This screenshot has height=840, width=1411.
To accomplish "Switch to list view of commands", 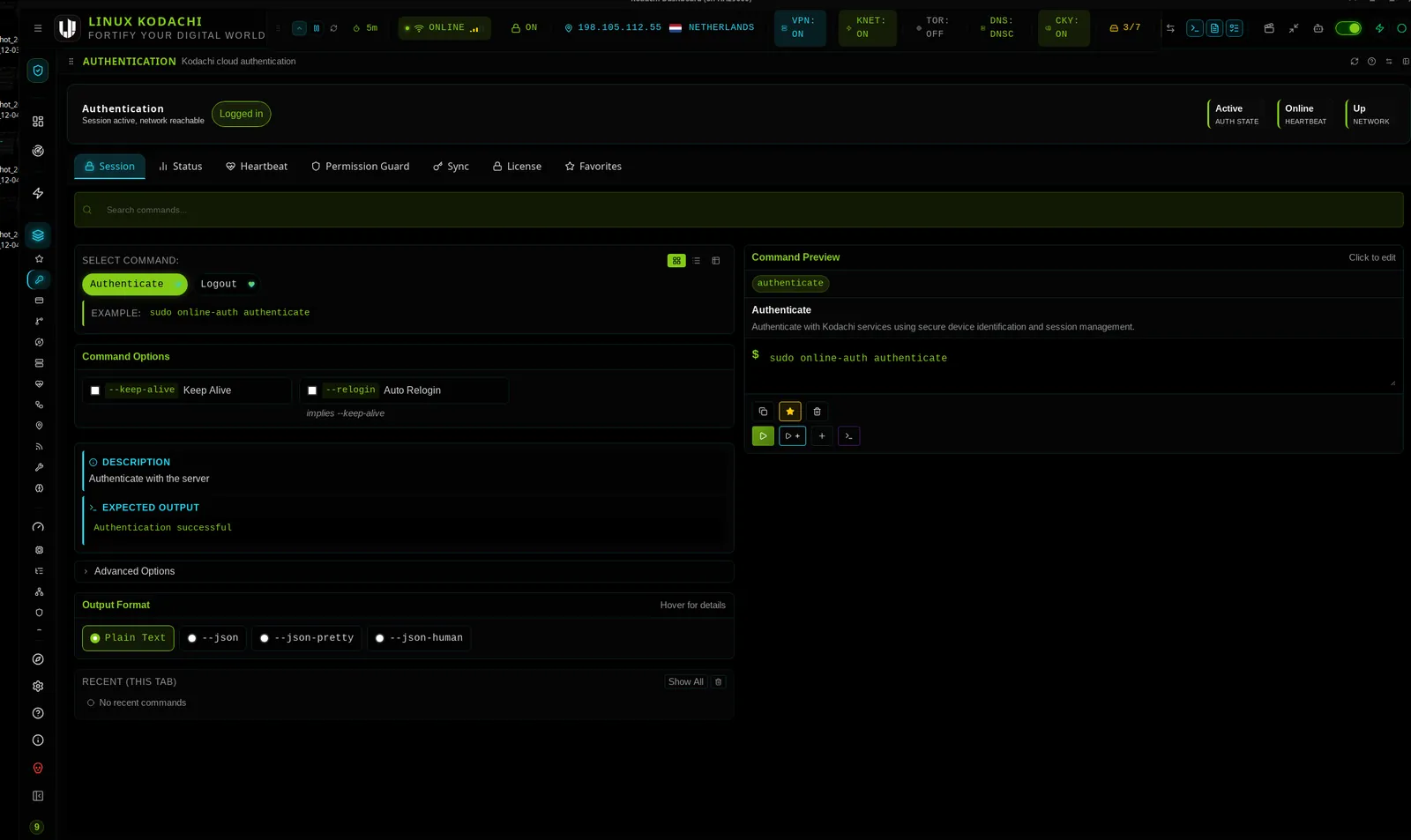I will (697, 261).
